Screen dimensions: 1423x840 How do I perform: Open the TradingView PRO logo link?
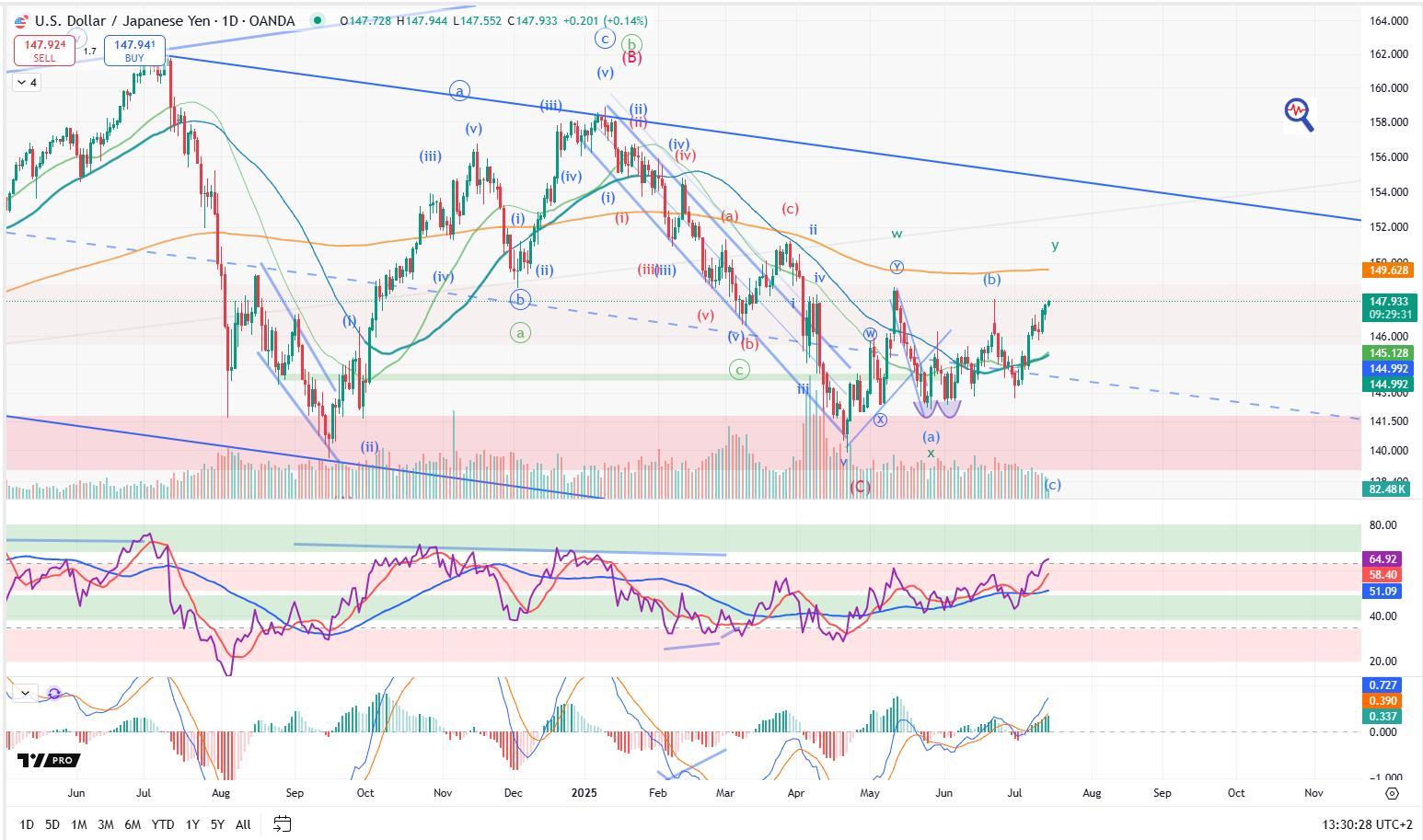(x=49, y=760)
